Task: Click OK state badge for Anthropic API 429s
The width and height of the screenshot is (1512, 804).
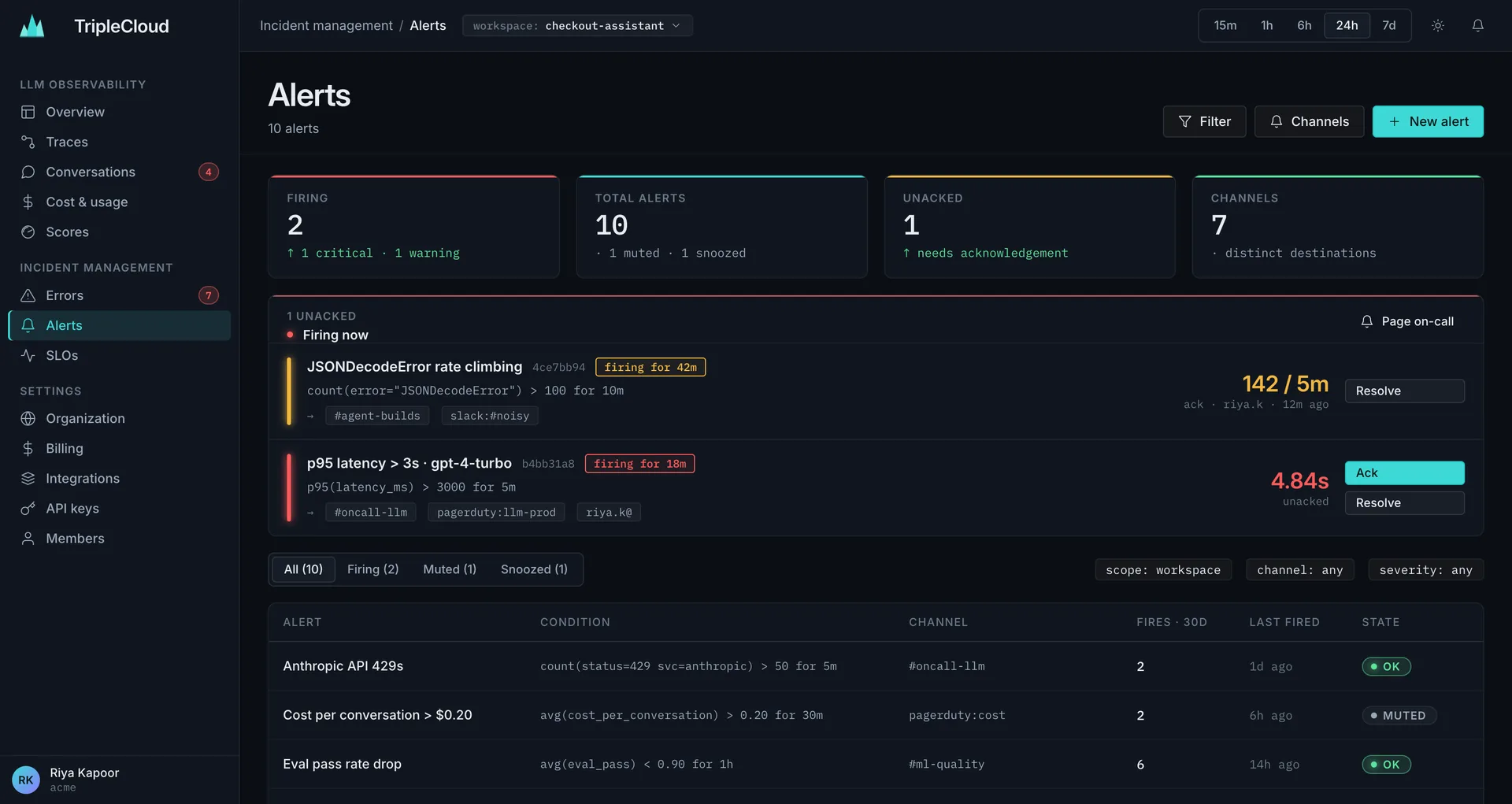Action: coord(1386,666)
